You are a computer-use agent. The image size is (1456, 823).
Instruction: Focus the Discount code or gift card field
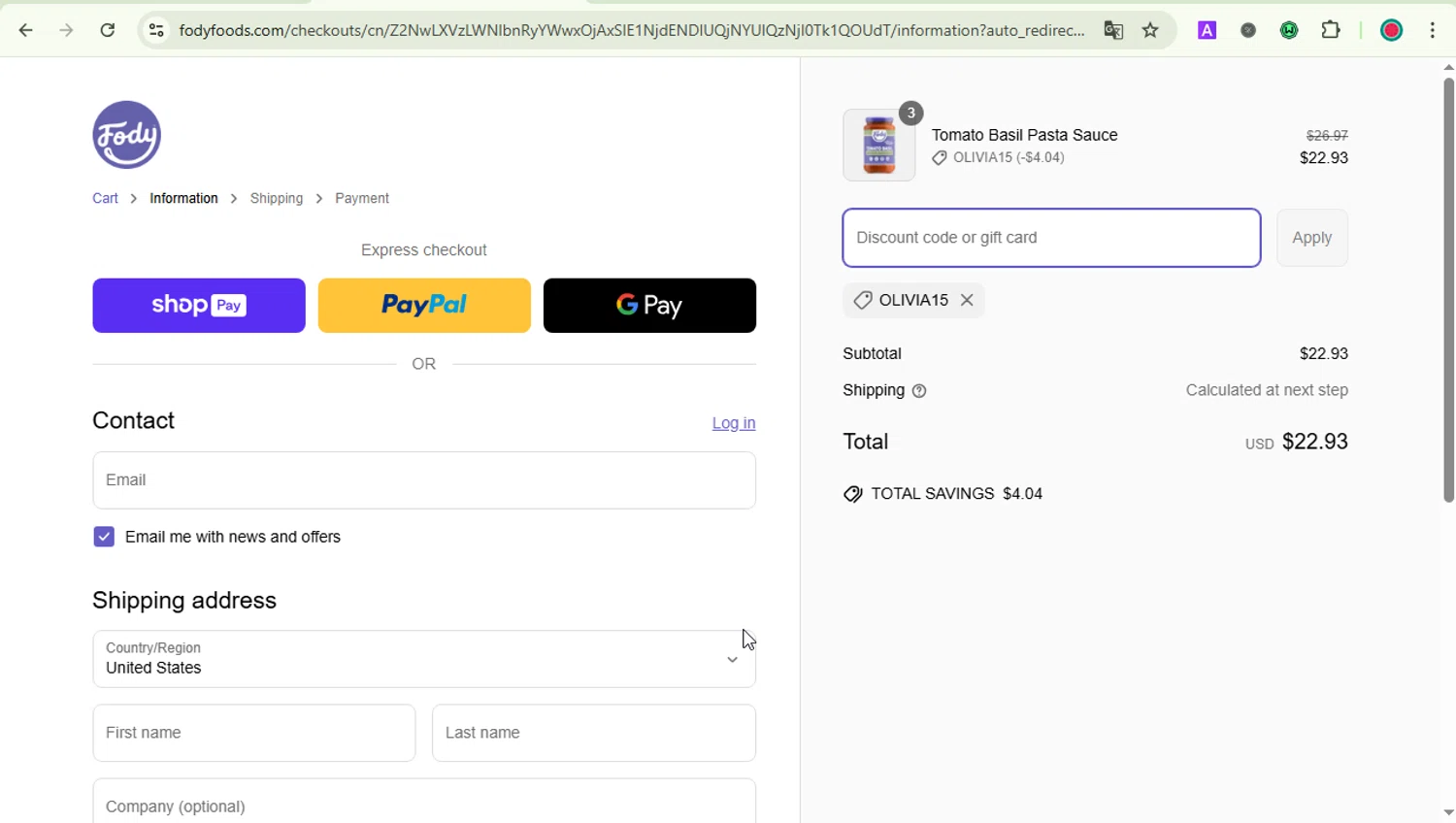click(1052, 238)
